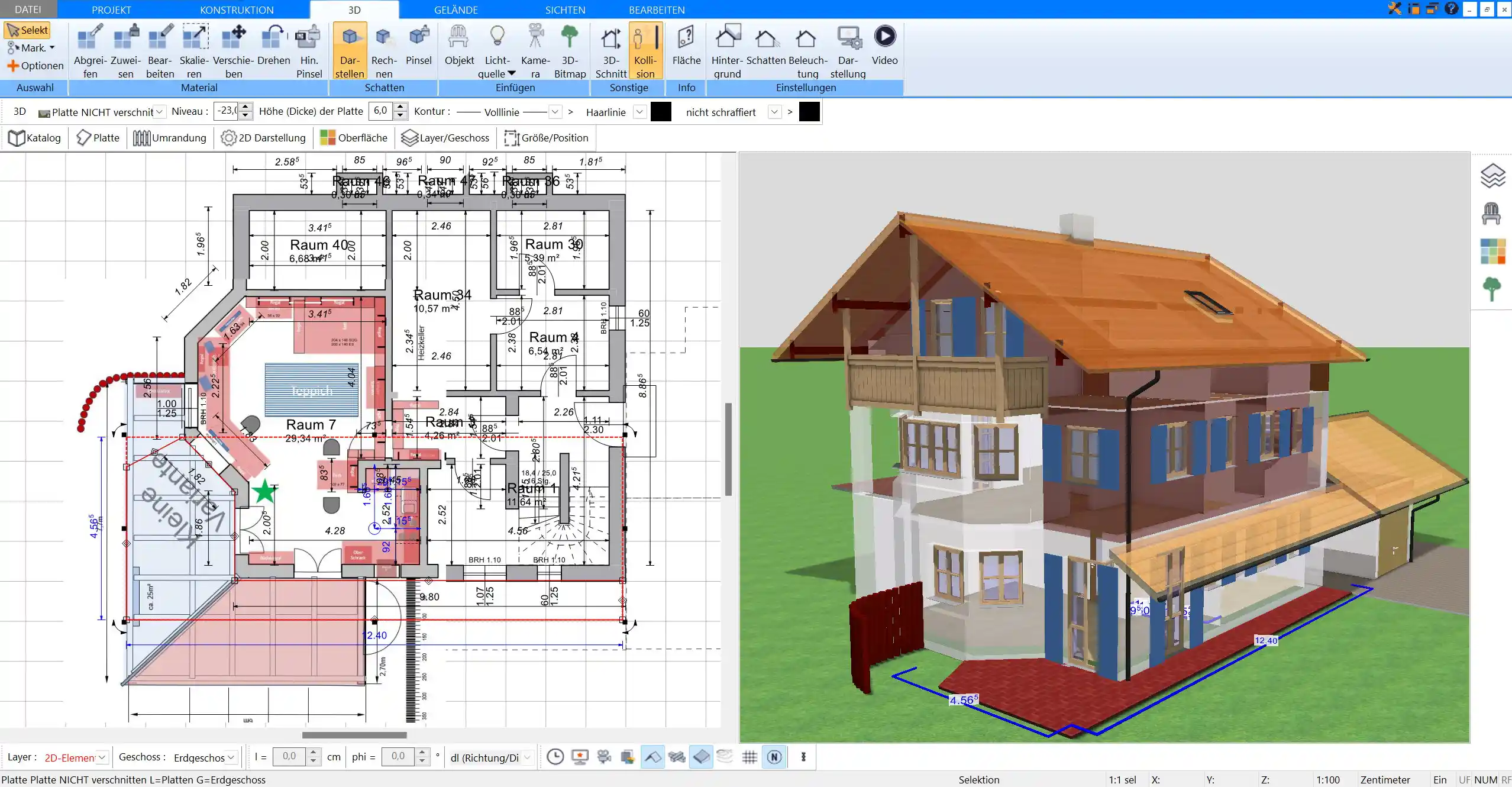
Task: Expand the Geschoss Erdgeschoss dropdown
Action: [x=231, y=757]
